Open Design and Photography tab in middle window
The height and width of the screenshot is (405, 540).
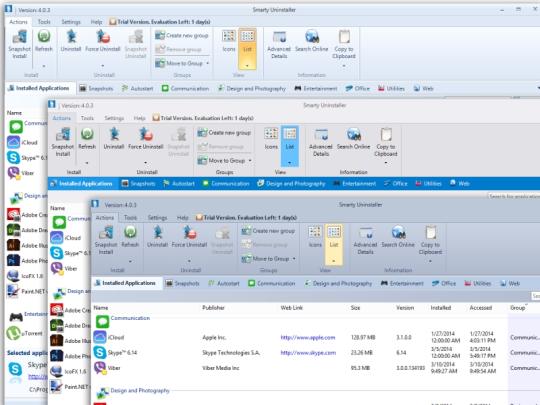pyautogui.click(x=291, y=184)
